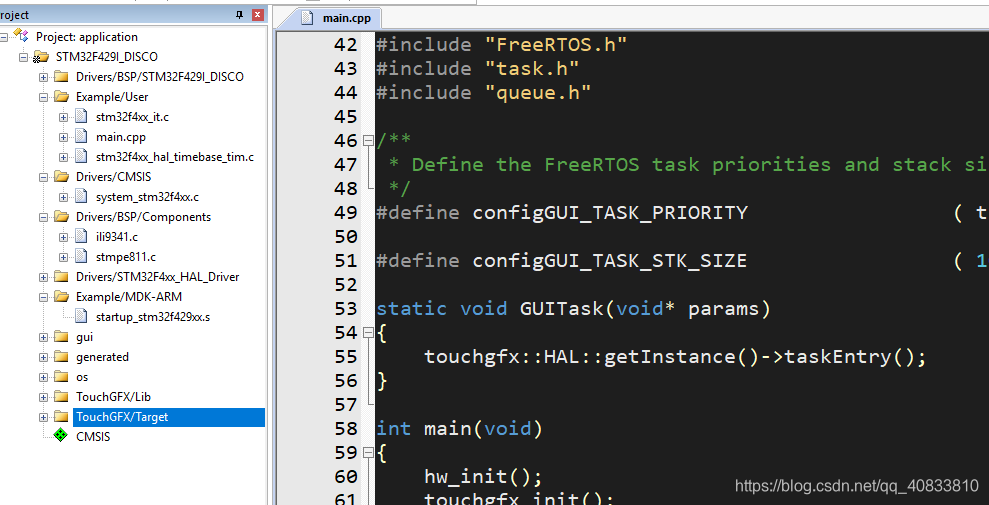Click '#include "FreeRTOS.h"' code line

(x=501, y=45)
